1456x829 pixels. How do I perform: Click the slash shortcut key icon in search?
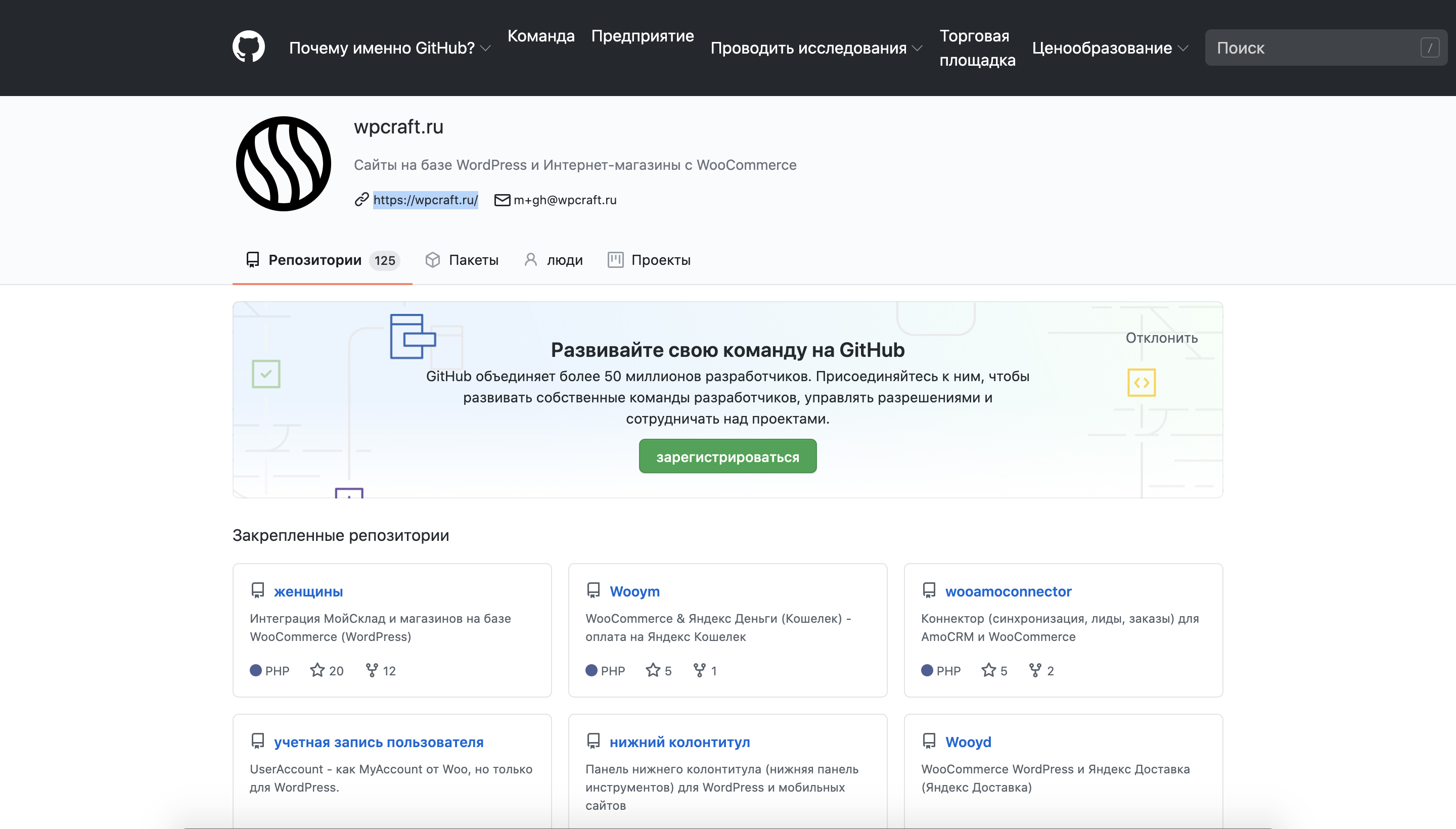coord(1430,48)
